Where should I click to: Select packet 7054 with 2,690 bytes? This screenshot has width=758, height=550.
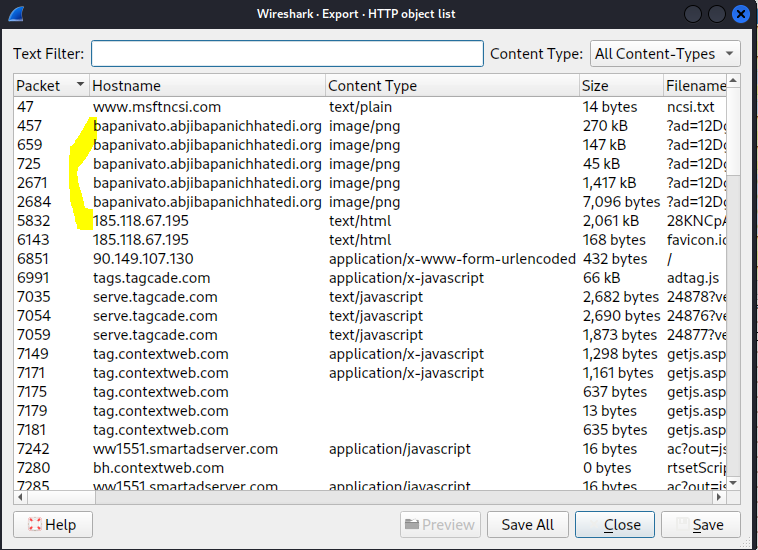370,316
